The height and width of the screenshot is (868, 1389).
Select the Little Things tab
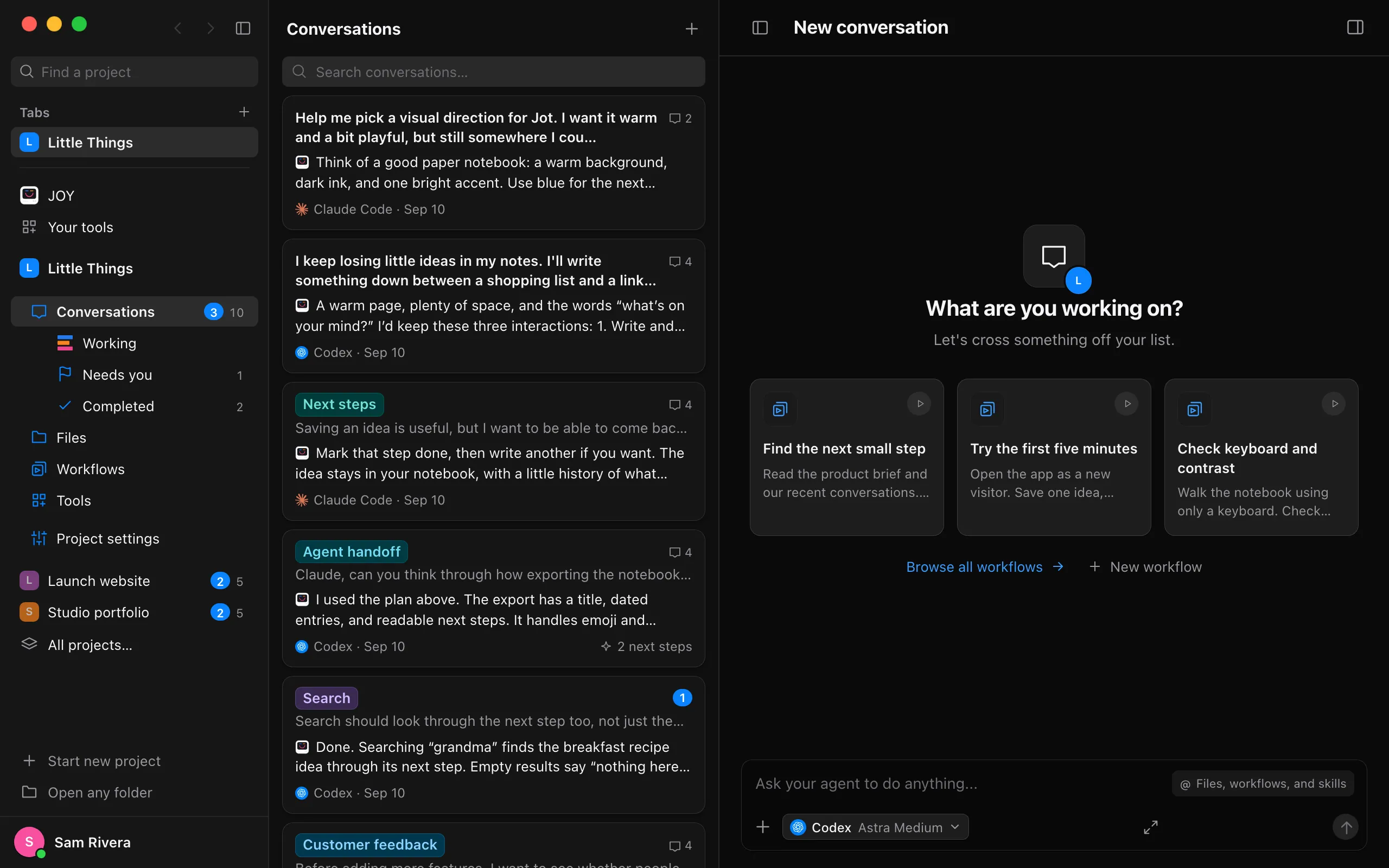135,142
